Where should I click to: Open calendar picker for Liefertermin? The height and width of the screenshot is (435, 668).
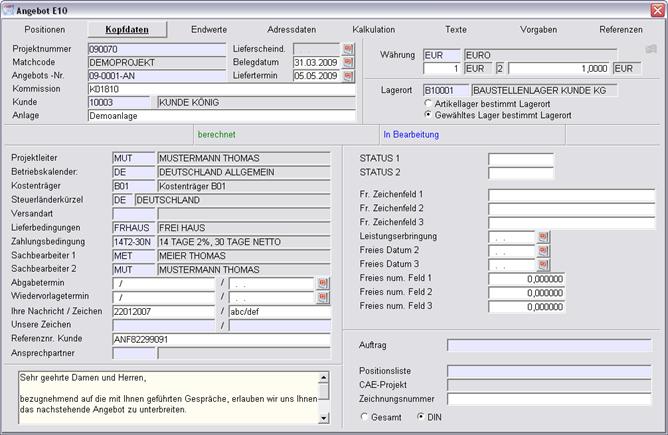349,75
